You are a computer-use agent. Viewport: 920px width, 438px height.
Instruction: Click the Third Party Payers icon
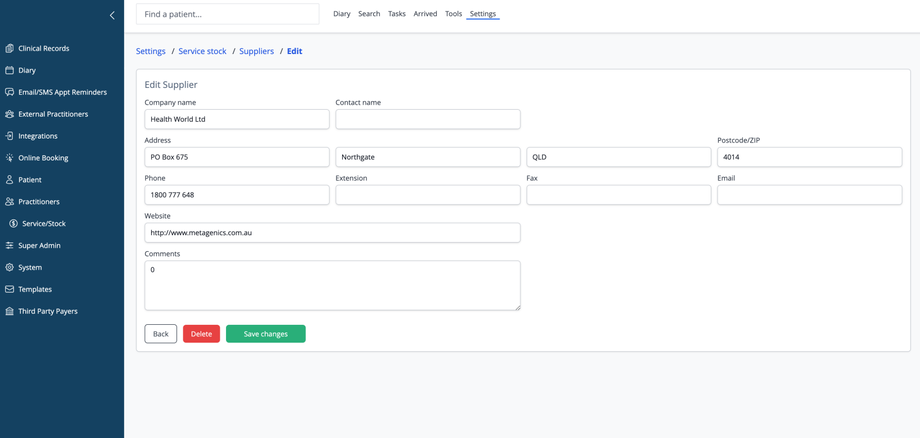(x=10, y=311)
